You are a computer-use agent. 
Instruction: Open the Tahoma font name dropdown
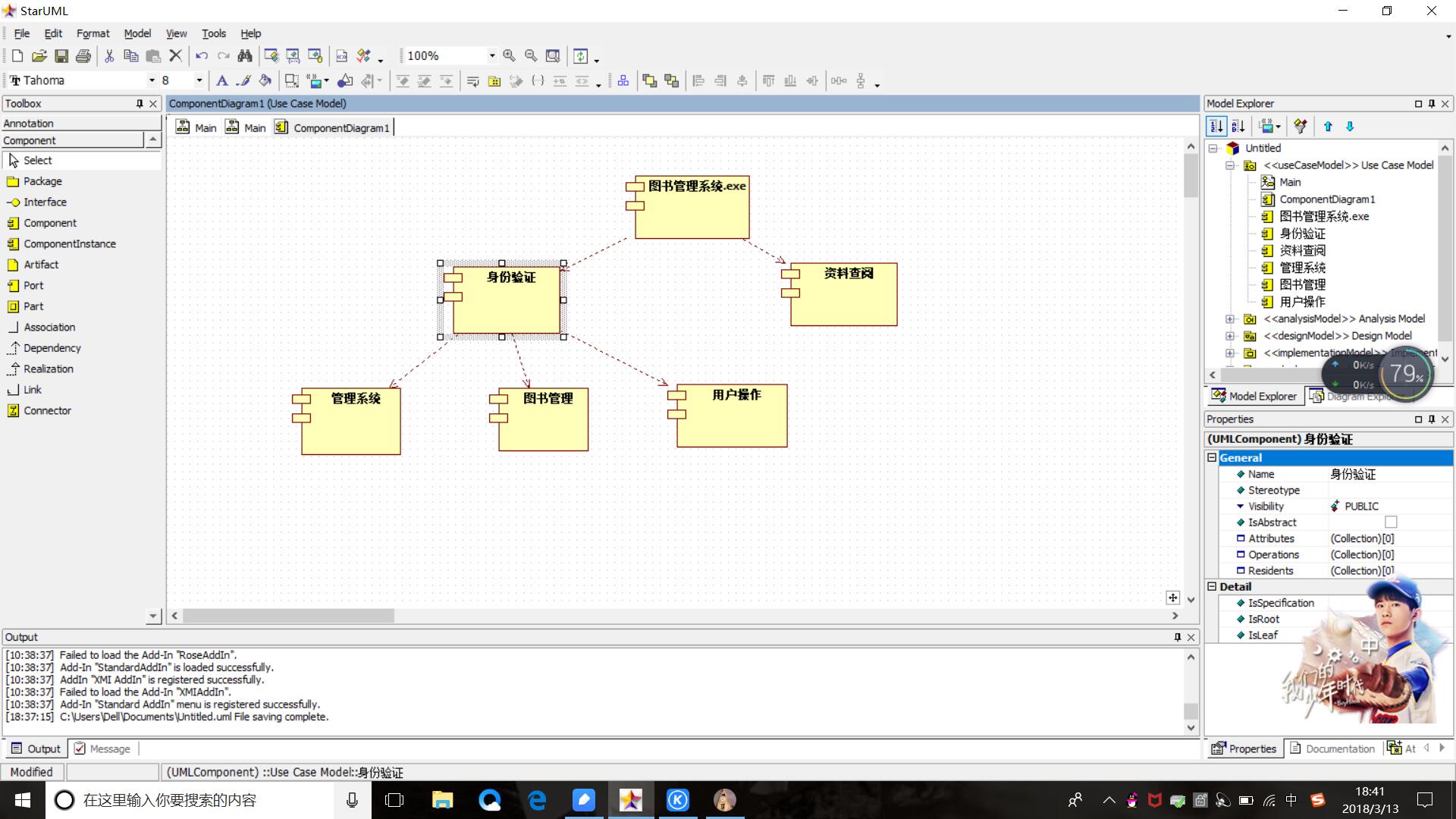(152, 80)
